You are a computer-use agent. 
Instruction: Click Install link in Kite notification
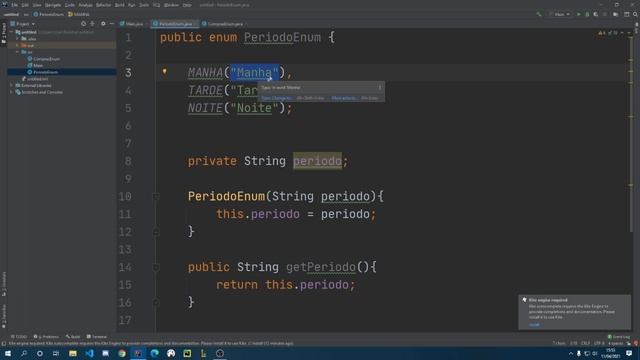click(x=534, y=325)
